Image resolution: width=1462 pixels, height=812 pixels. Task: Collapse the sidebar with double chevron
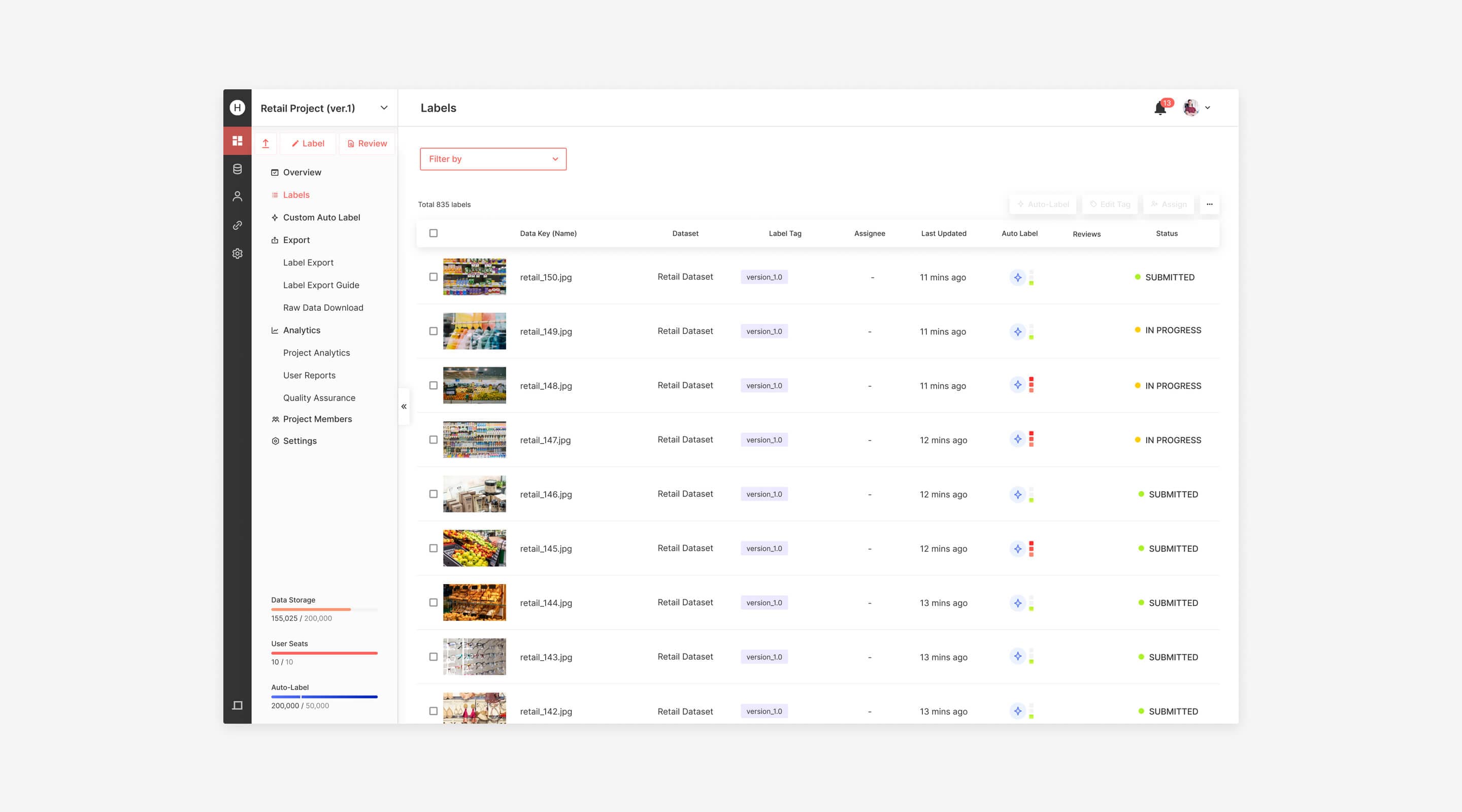tap(404, 407)
